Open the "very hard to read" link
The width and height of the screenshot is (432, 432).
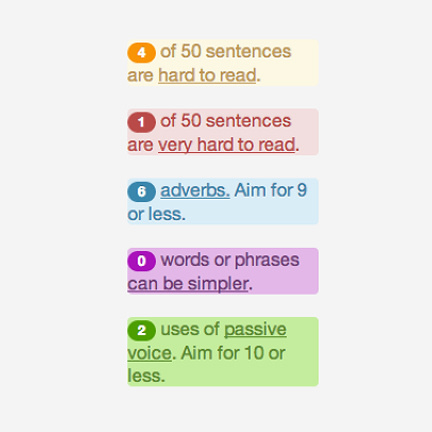[x=227, y=145]
